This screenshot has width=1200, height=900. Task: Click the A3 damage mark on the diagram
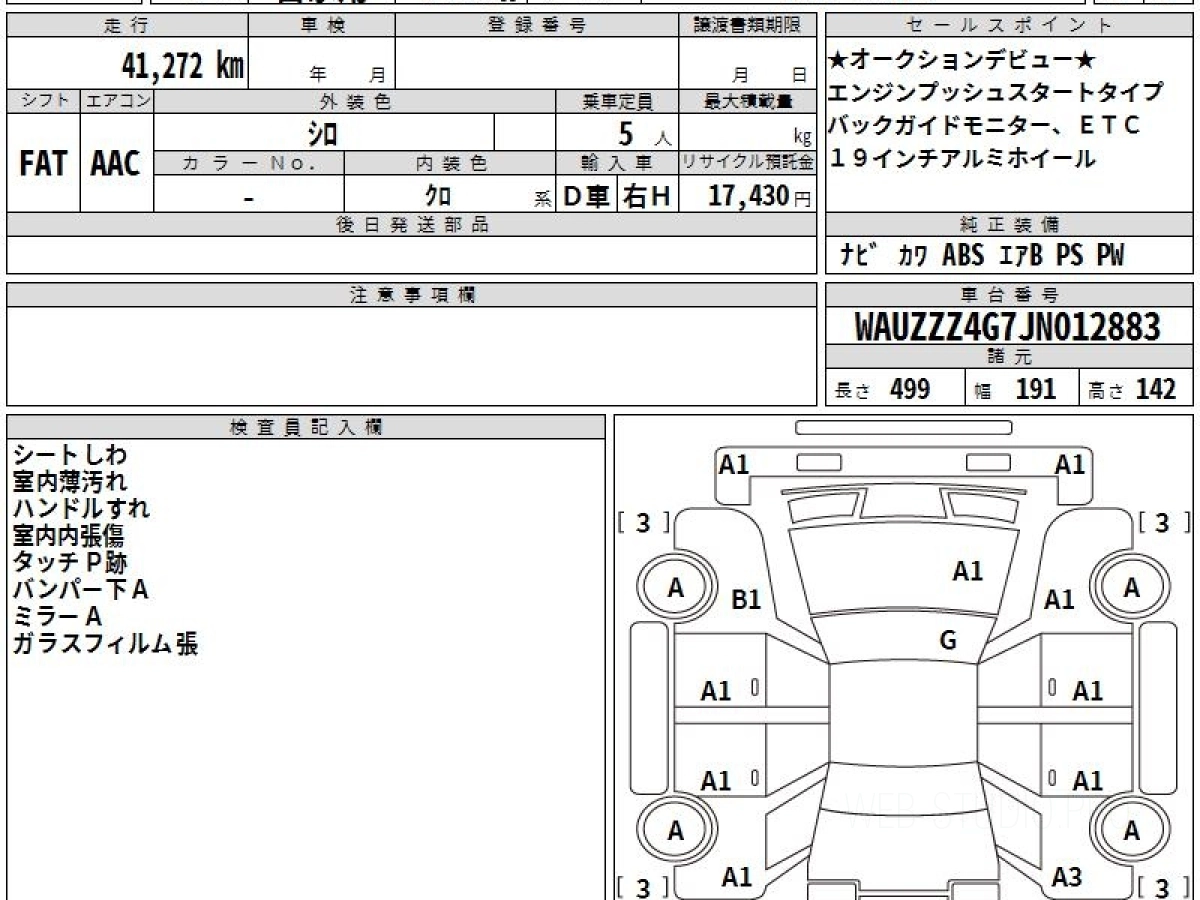(1067, 877)
